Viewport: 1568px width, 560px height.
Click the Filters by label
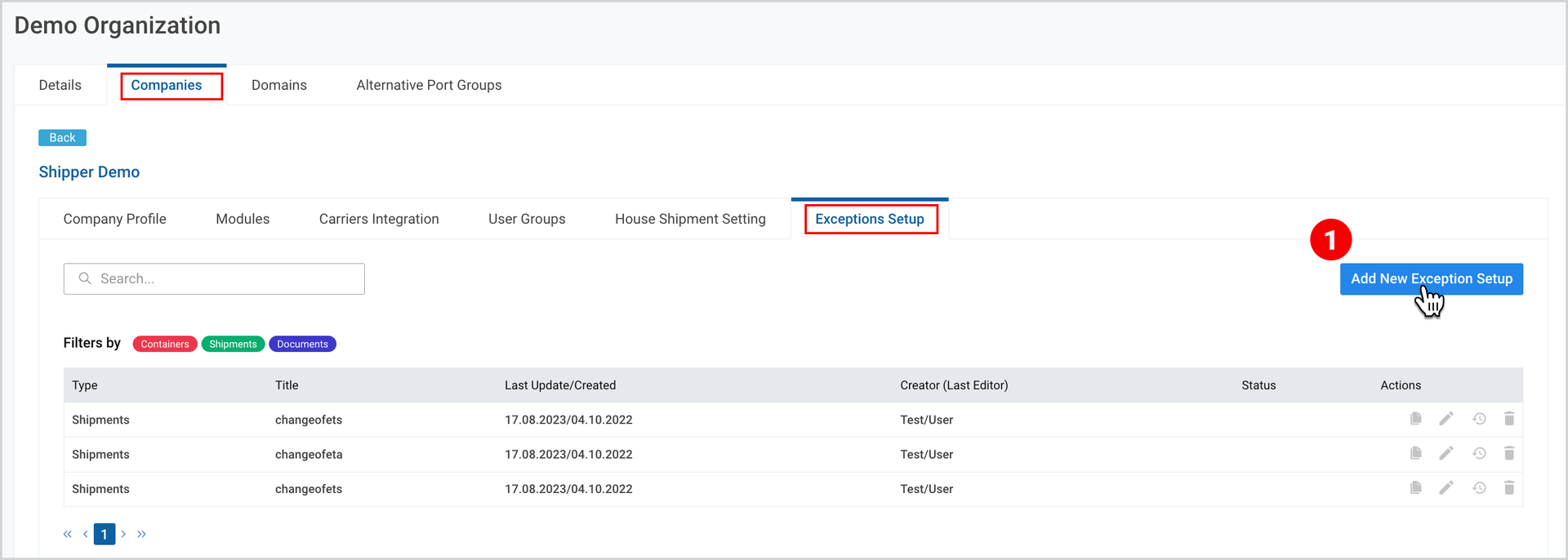[x=92, y=343]
